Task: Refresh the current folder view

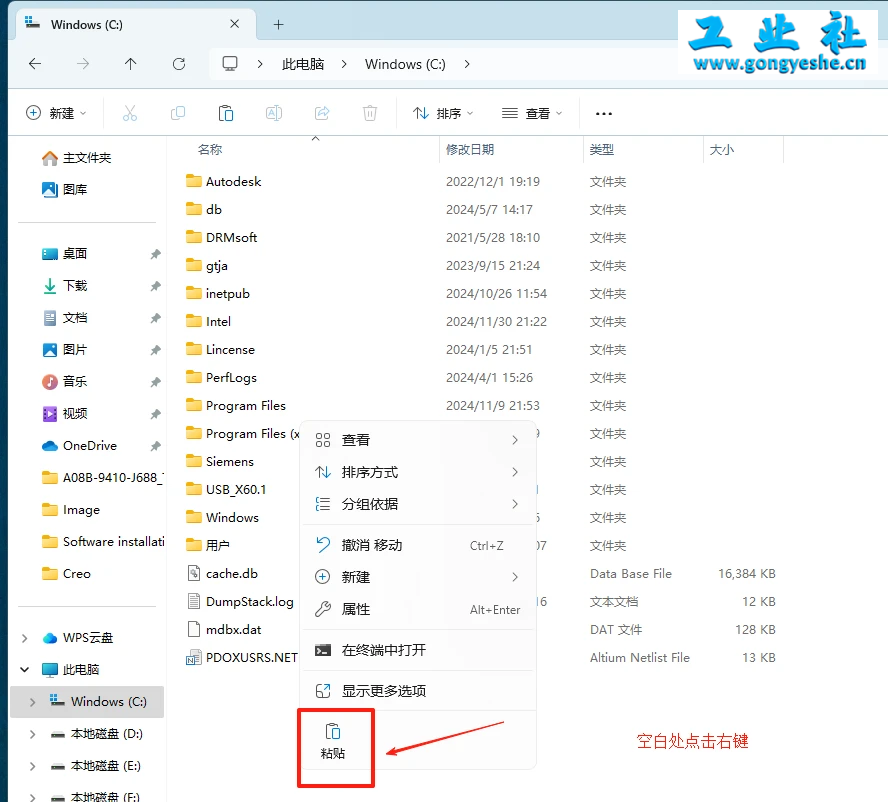Action: point(179,64)
